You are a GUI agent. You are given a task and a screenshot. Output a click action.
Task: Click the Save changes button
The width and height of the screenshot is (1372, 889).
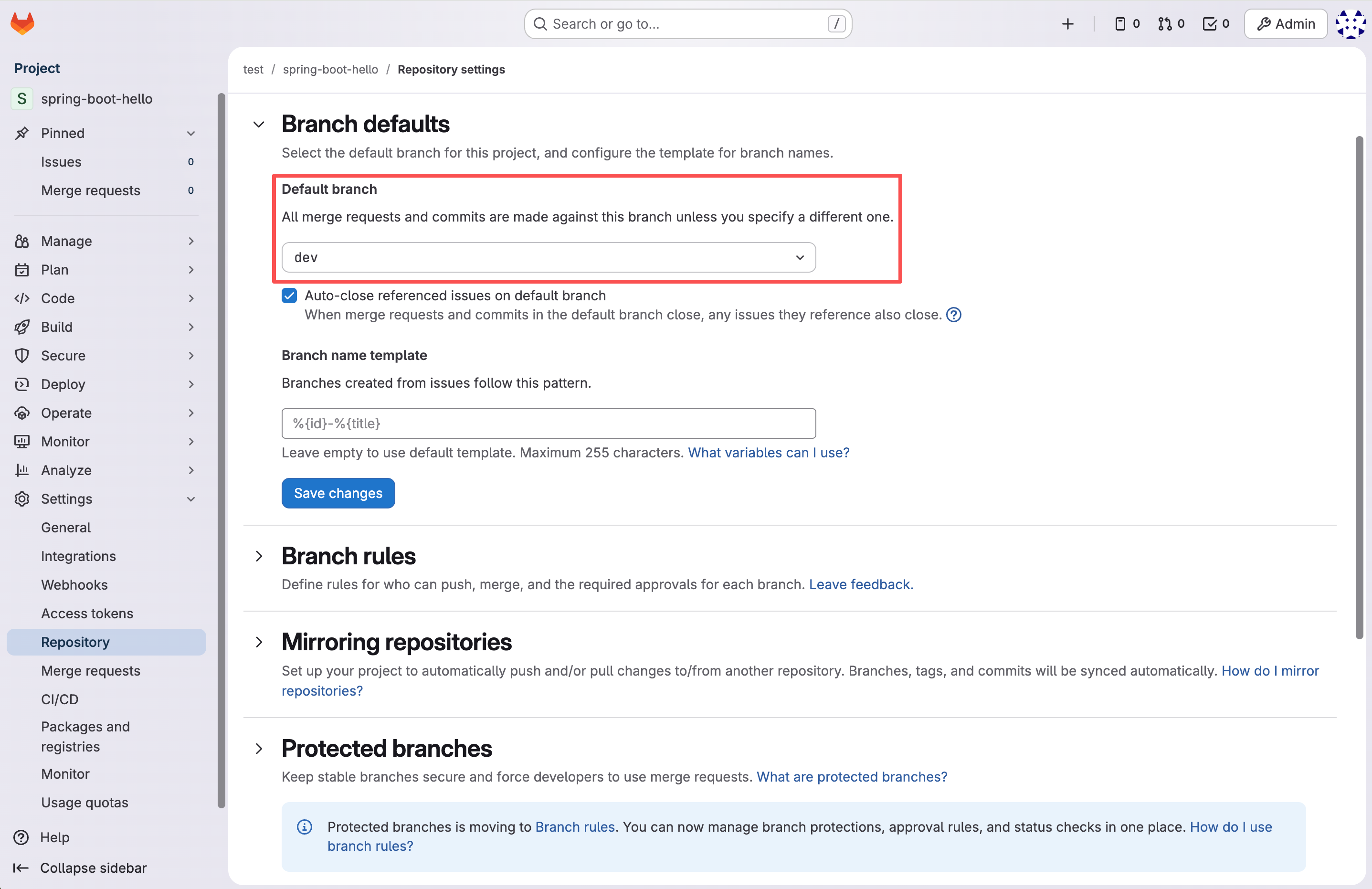coord(338,493)
